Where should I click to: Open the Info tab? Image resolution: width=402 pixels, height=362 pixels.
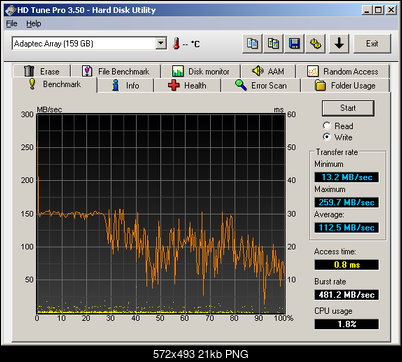point(126,86)
